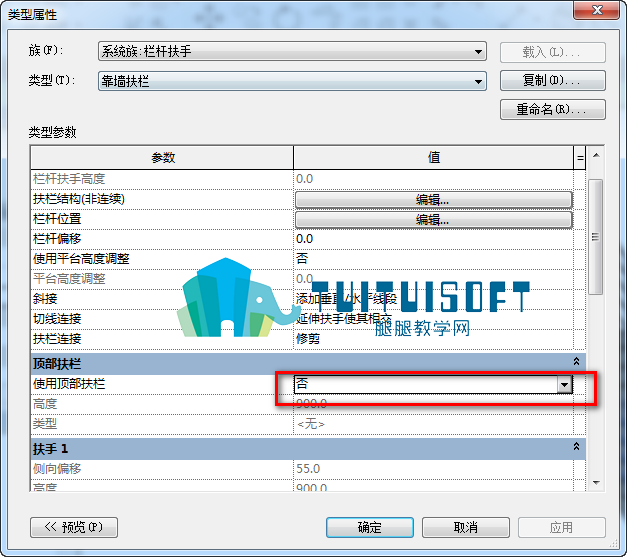Click the 参数 column header

(162, 158)
